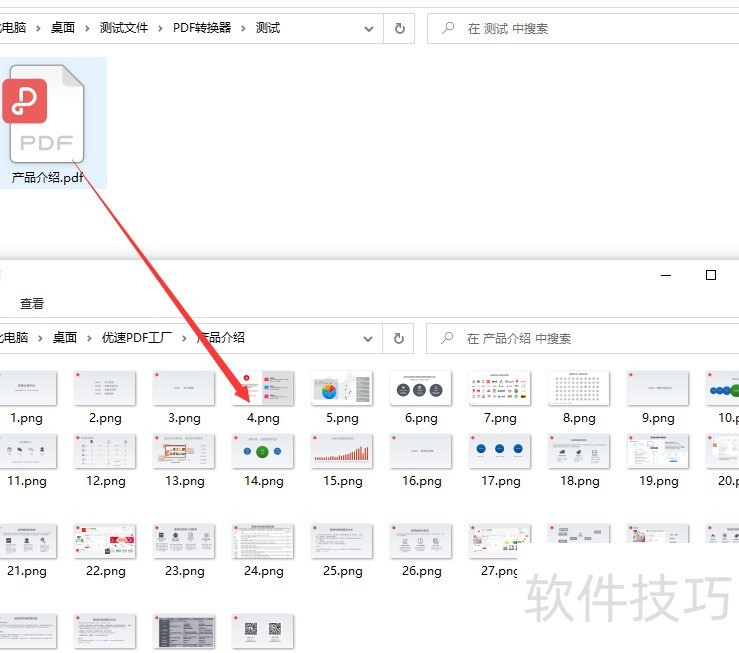Open the 查看 ribbon tab

pos(32,303)
